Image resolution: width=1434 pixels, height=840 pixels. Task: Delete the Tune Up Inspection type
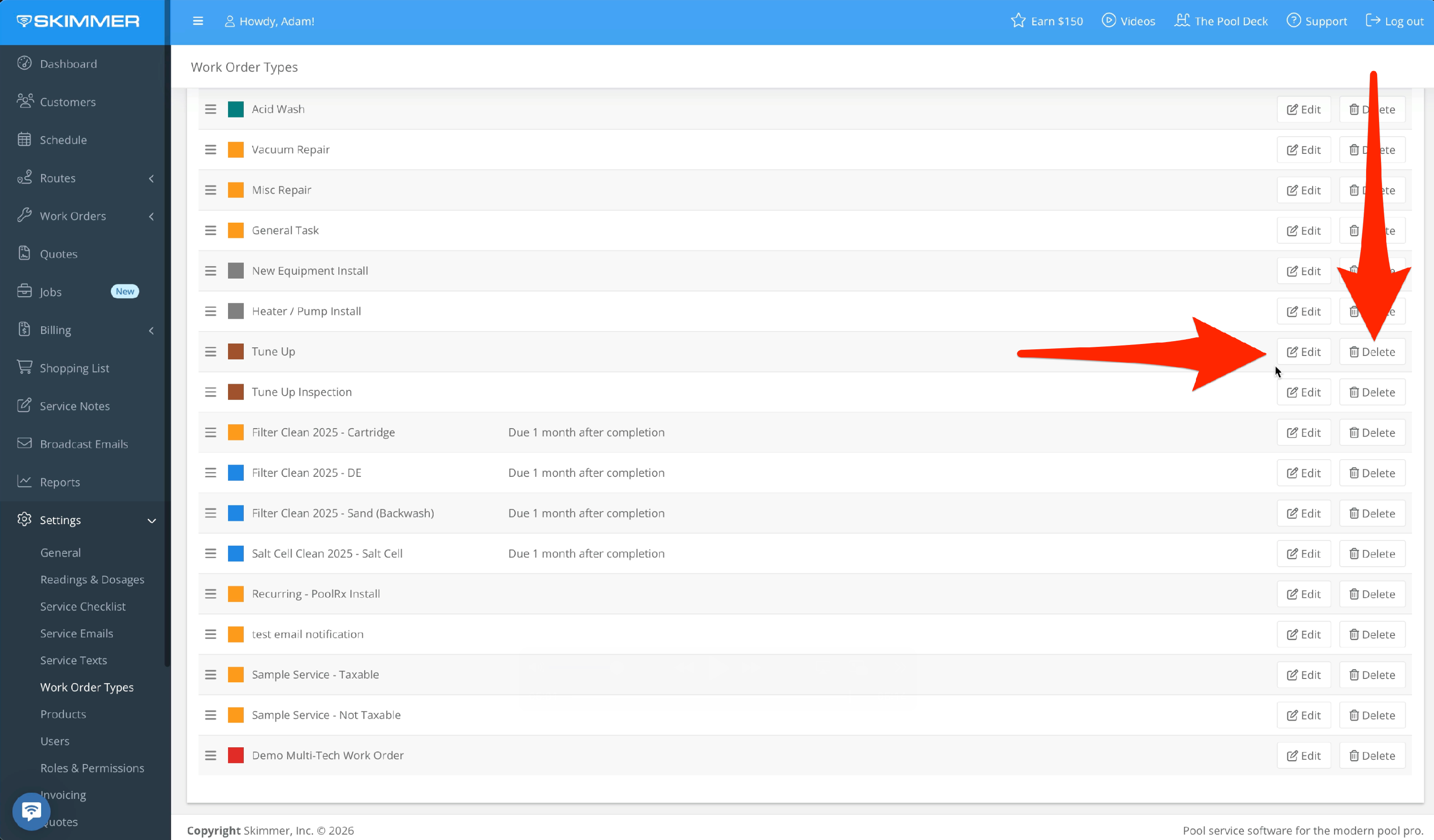[1372, 392]
